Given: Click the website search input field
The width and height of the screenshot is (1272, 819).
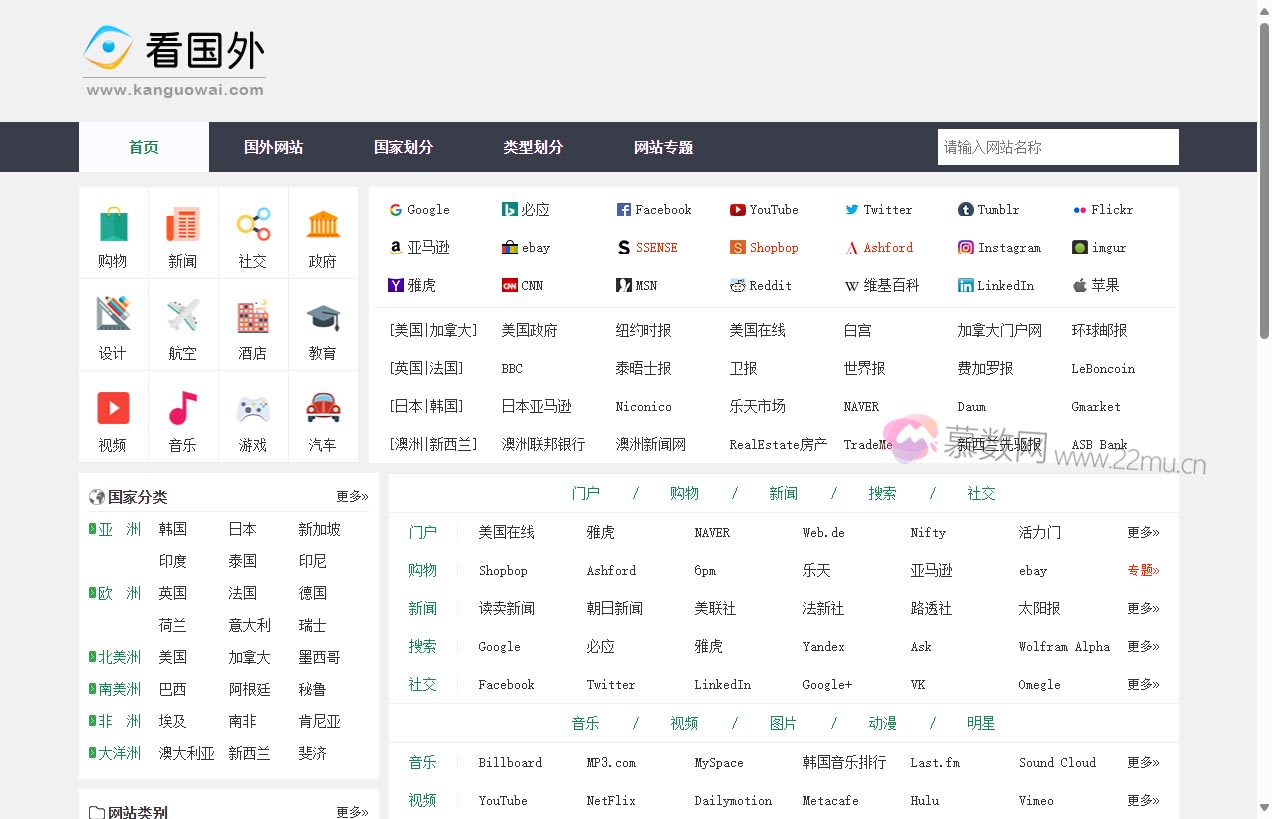Looking at the screenshot, I should pyautogui.click(x=1057, y=147).
